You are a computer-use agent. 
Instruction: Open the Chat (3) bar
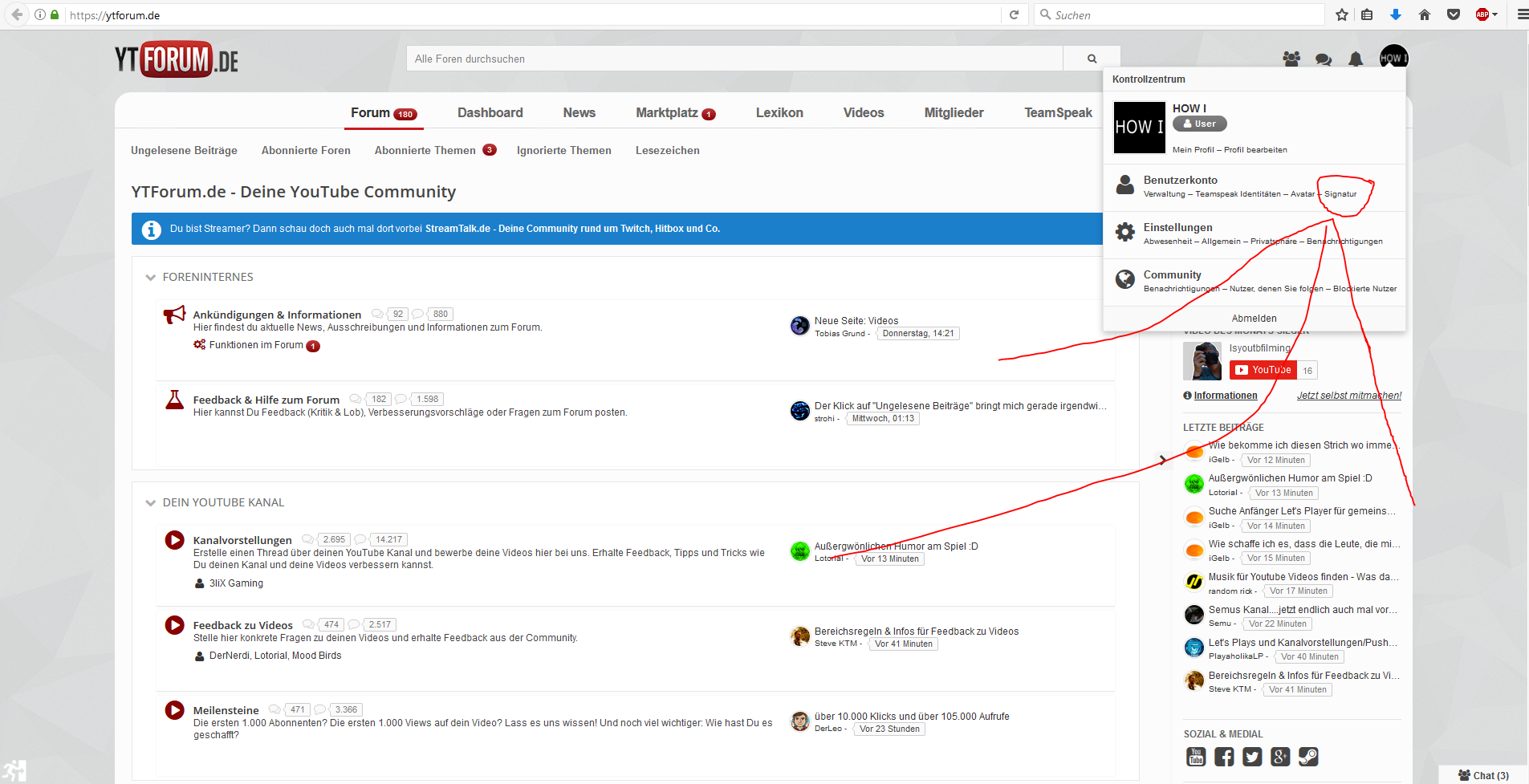tap(1483, 775)
